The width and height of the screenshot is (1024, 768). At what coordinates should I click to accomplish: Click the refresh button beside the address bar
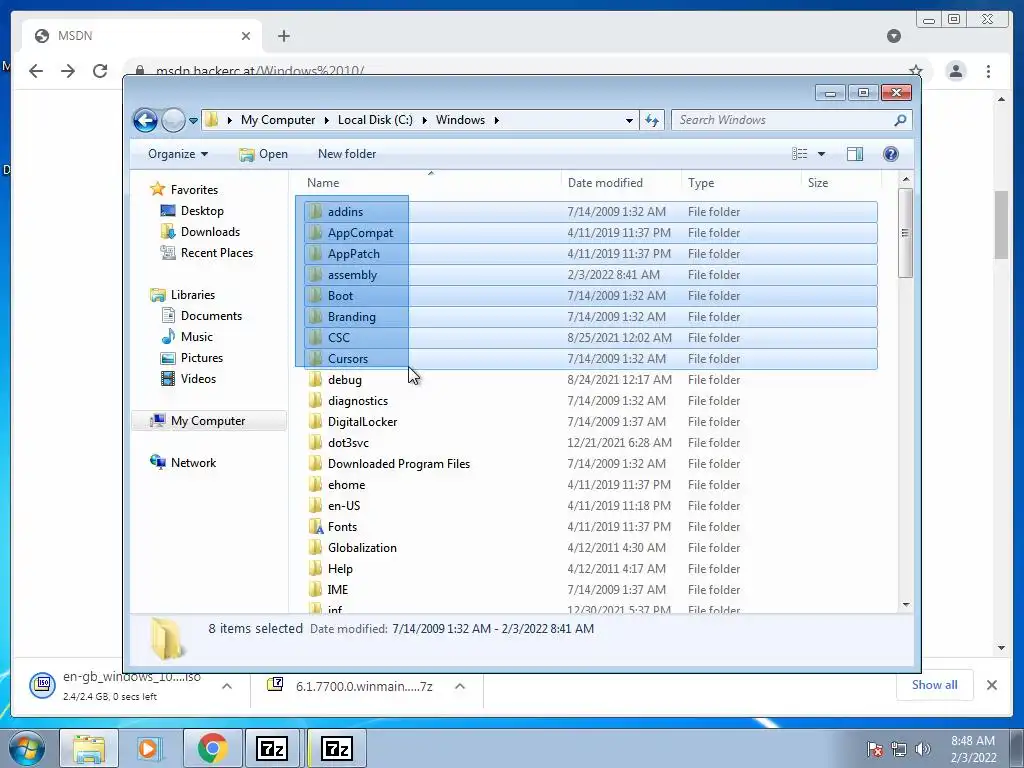(652, 120)
